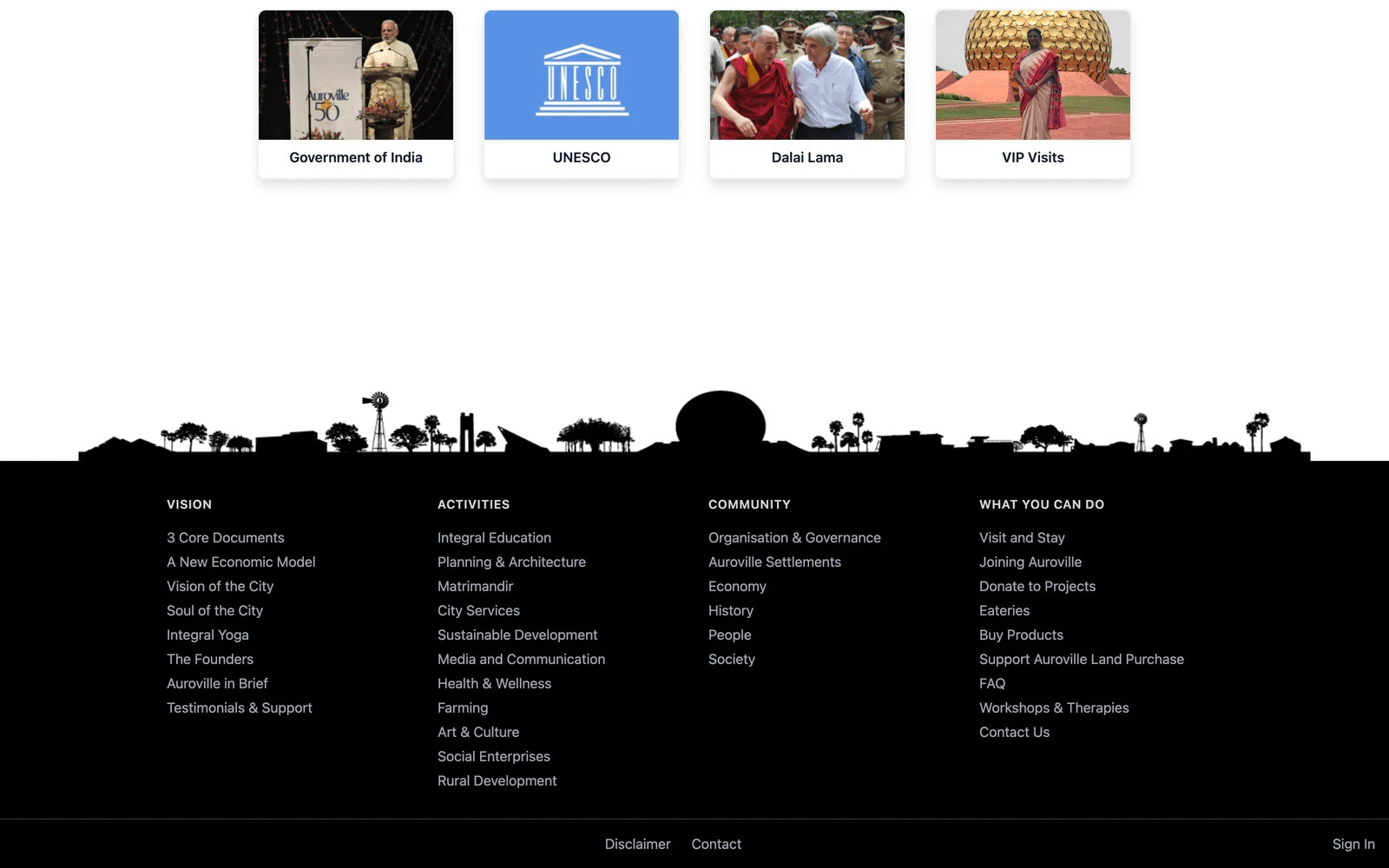
Task: Go to Social Enterprises
Action: (x=494, y=756)
